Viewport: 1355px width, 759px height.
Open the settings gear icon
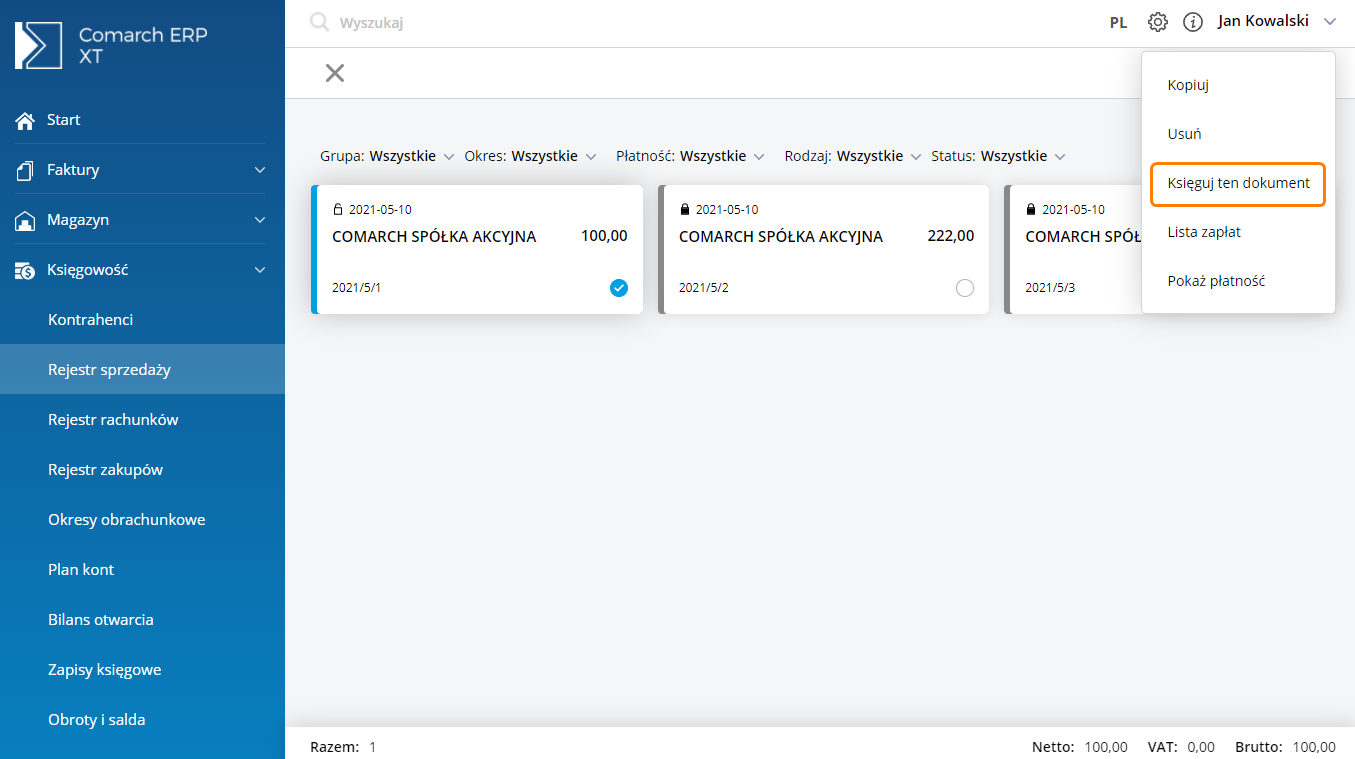click(1158, 22)
